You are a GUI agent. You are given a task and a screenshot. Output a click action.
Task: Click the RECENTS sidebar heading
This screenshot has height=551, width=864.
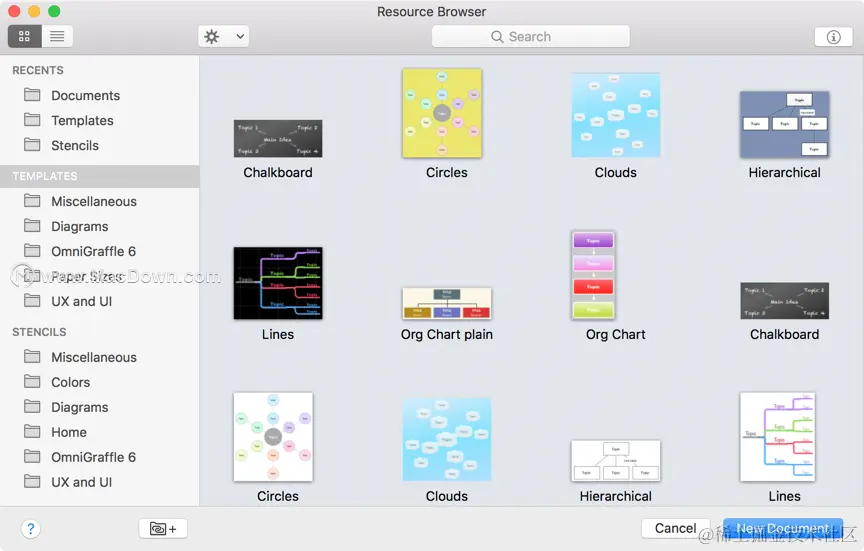pos(38,71)
